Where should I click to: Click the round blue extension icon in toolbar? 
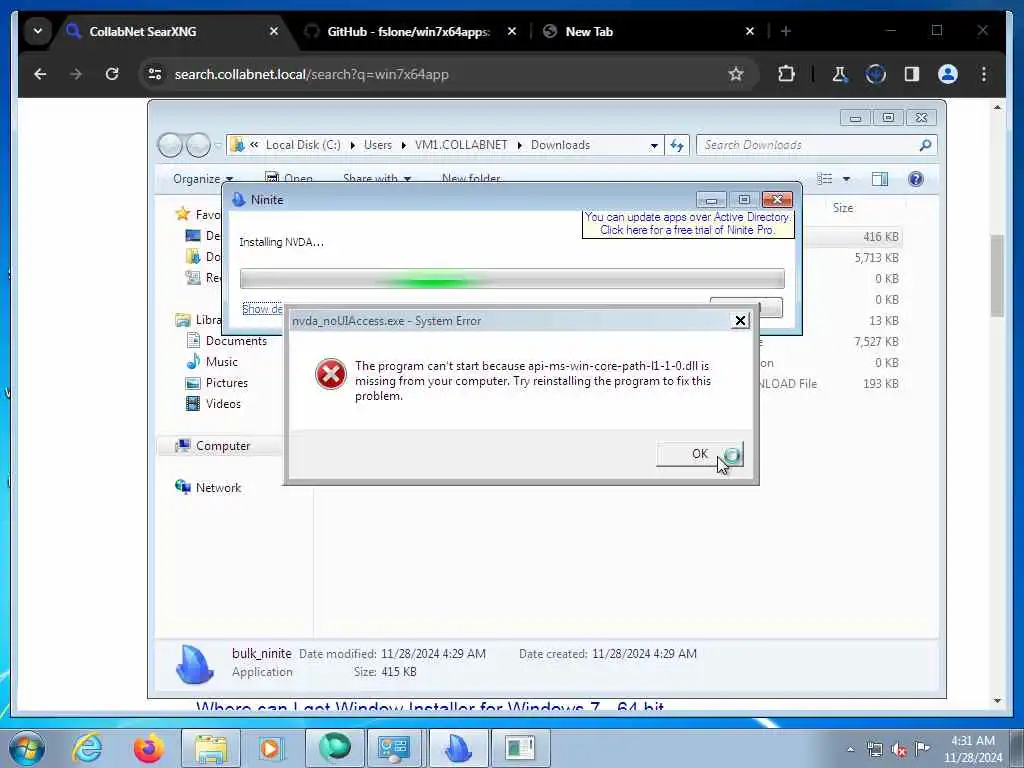[876, 74]
